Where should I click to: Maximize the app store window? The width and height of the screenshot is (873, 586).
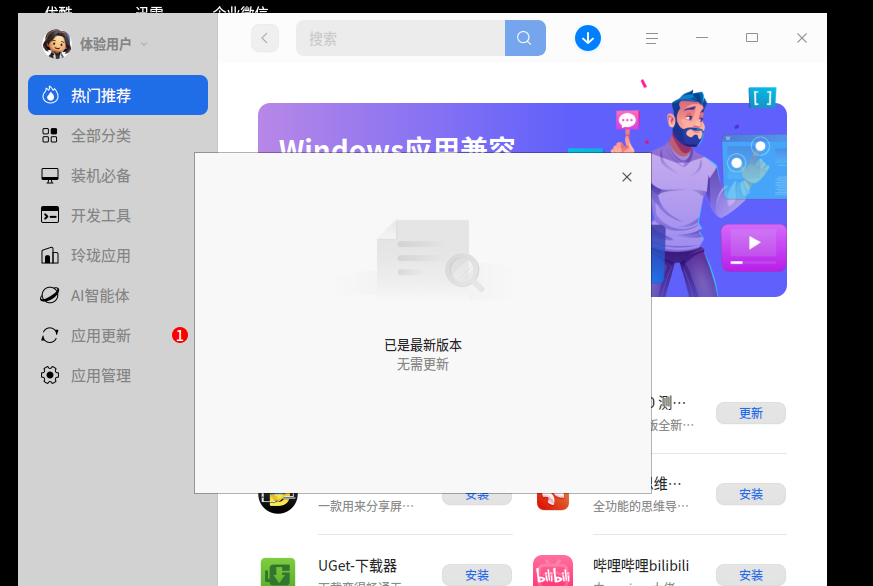pos(752,38)
